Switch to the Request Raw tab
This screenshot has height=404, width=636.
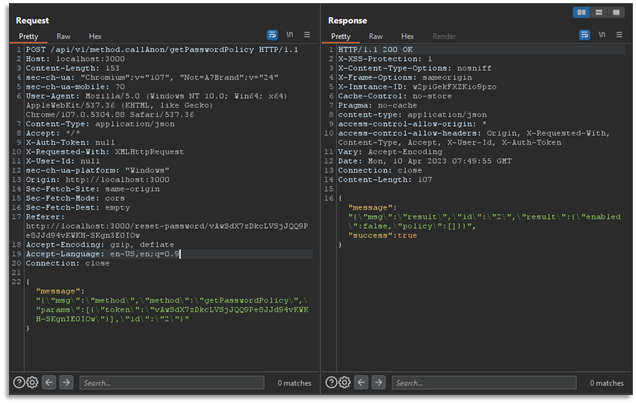63,36
